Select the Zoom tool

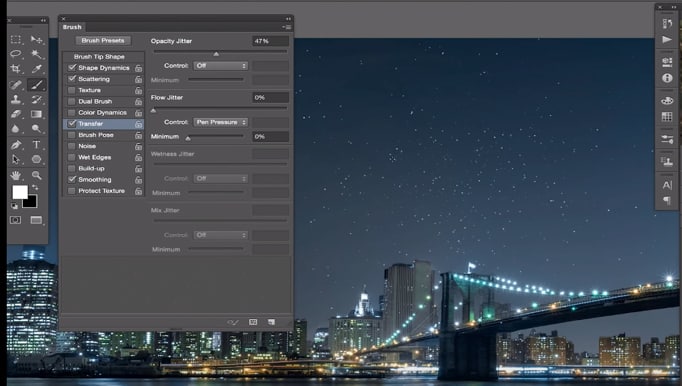click(x=37, y=175)
